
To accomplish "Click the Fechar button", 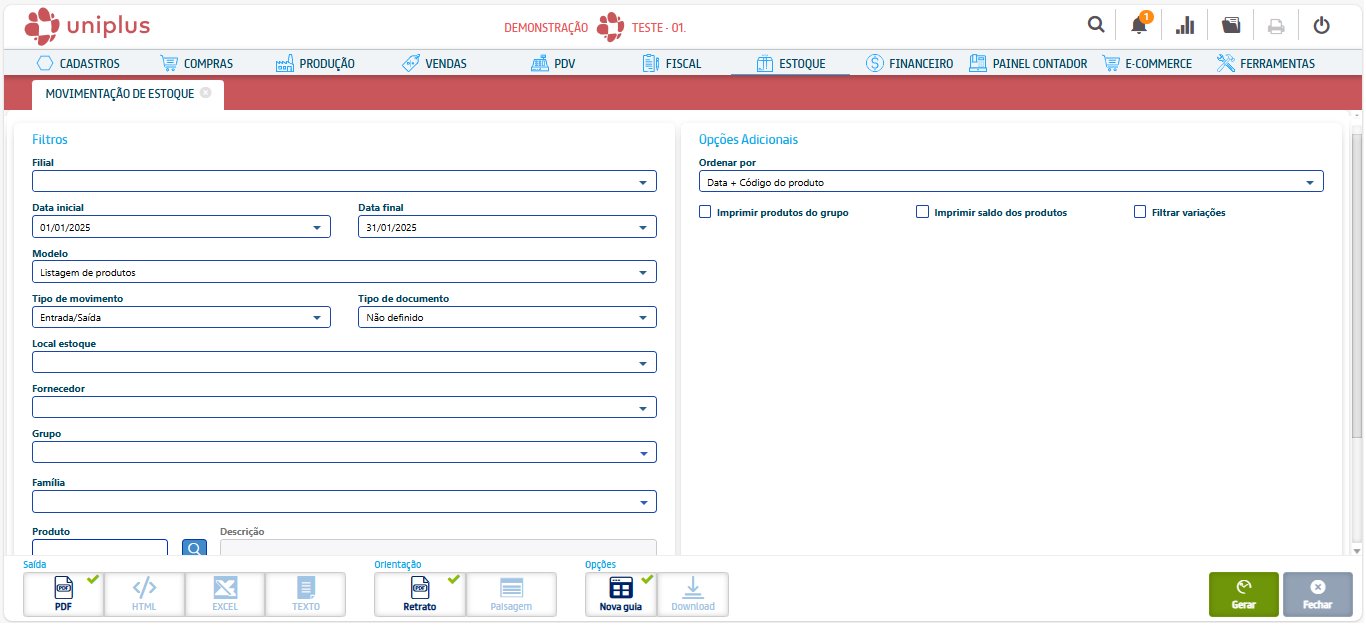I will (x=1317, y=594).
